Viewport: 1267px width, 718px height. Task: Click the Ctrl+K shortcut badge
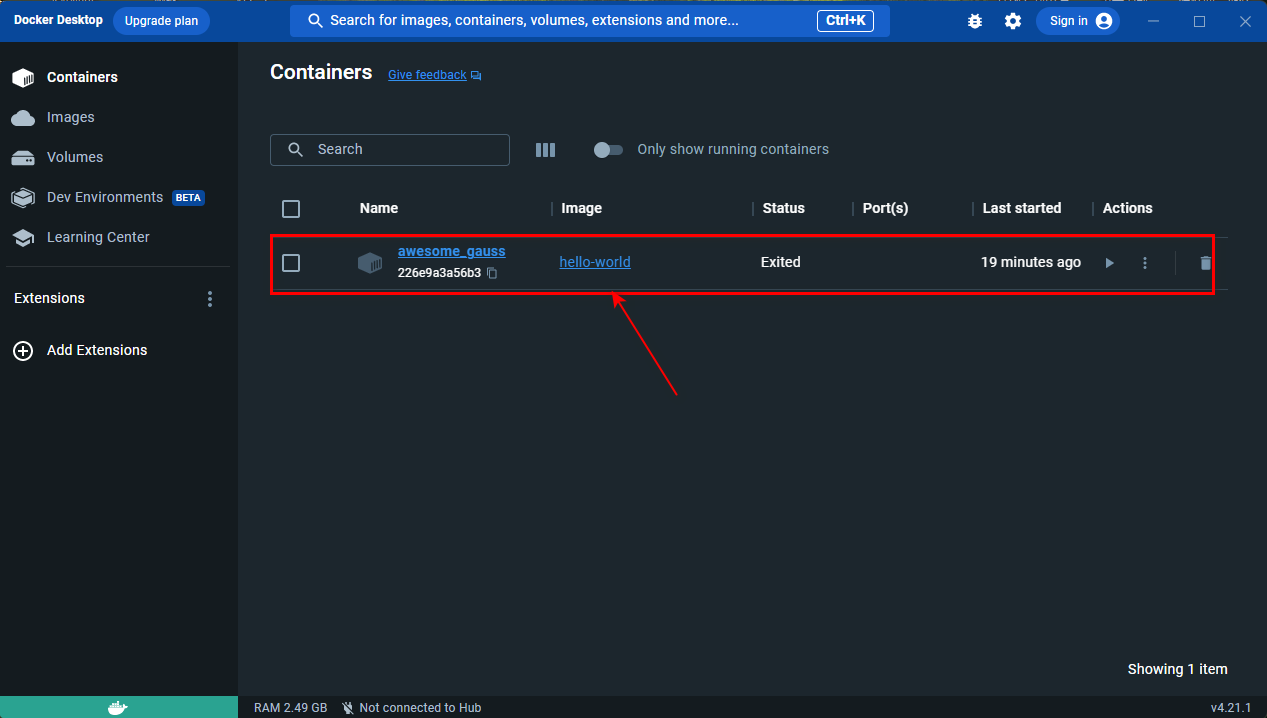pyautogui.click(x=845, y=21)
